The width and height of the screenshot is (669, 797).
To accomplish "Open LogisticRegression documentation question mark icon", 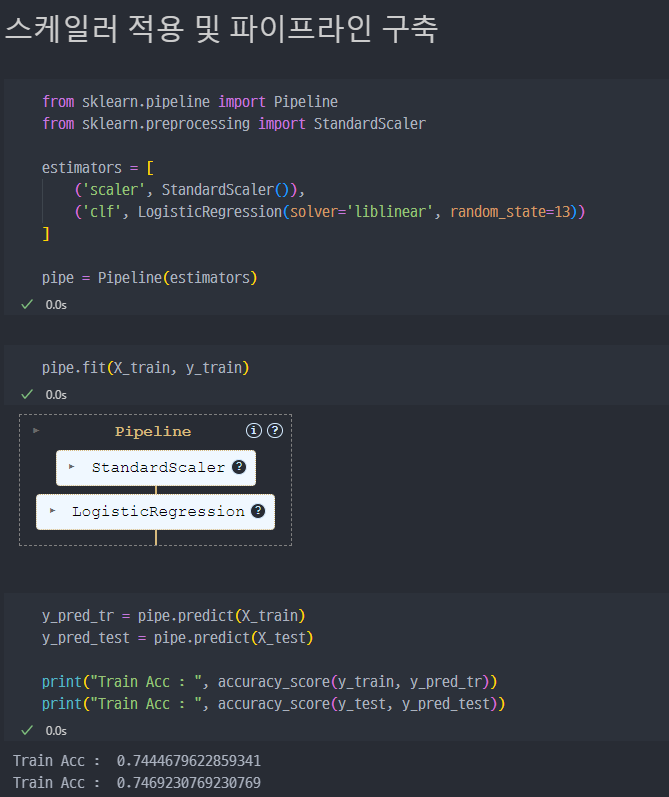I will (258, 511).
